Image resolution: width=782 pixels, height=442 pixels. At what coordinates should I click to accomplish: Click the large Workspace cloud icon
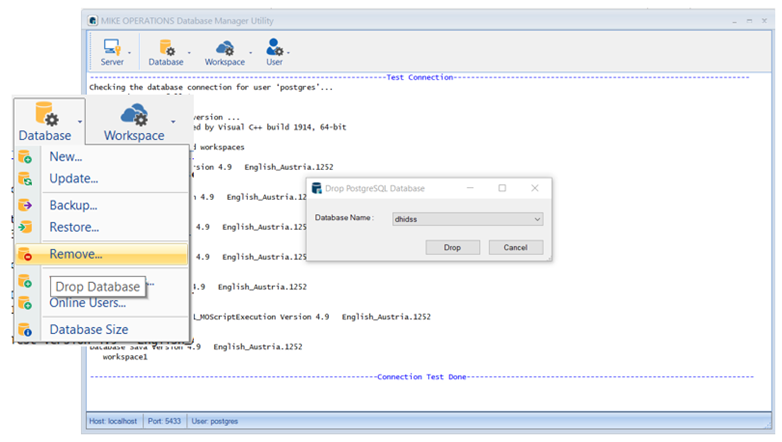pyautogui.click(x=134, y=115)
